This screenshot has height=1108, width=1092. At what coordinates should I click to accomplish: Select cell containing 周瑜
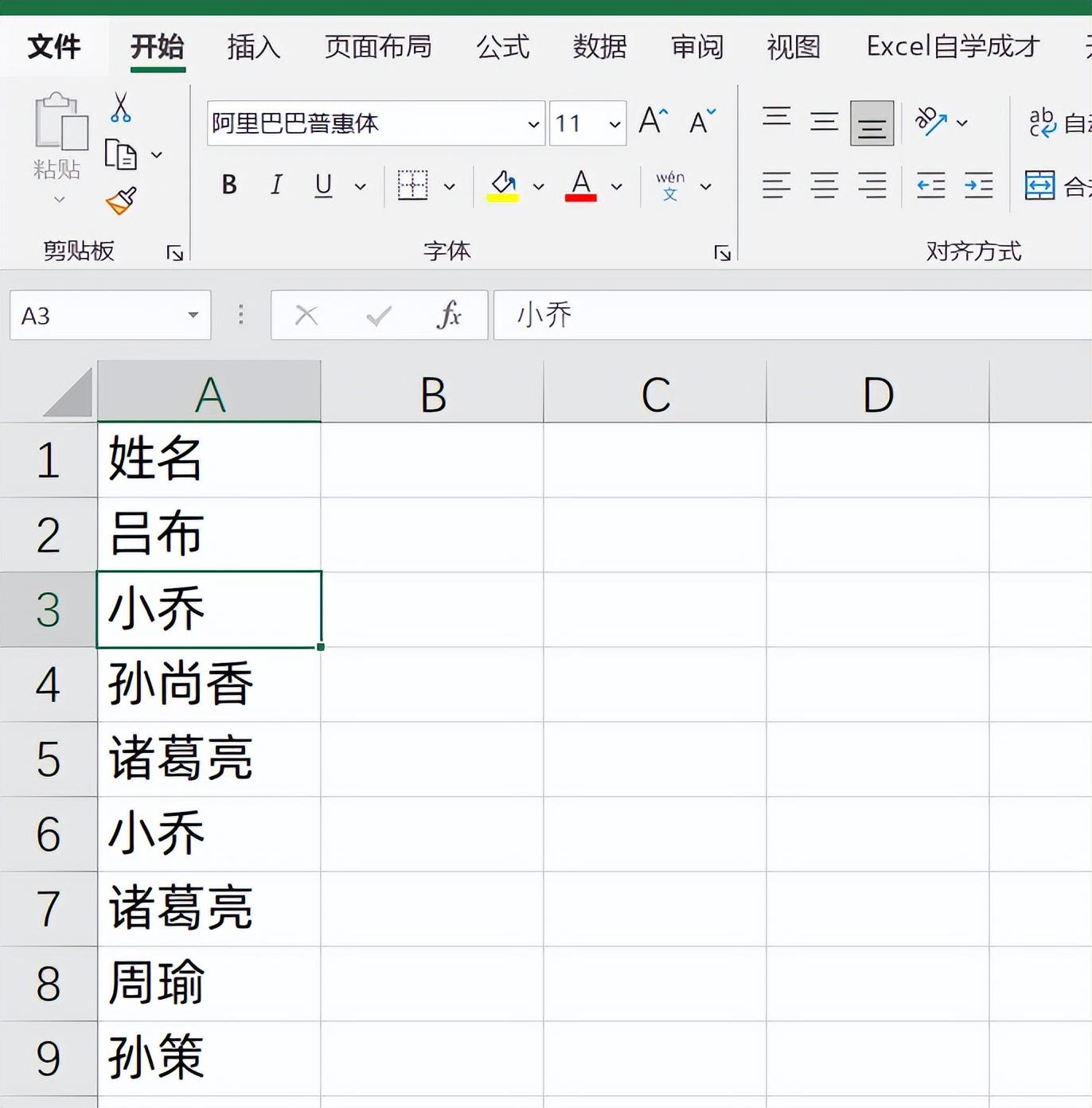pyautogui.click(x=209, y=984)
